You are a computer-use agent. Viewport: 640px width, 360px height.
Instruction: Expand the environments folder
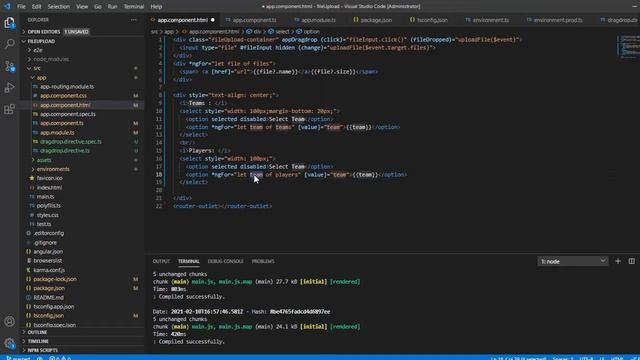53,169
